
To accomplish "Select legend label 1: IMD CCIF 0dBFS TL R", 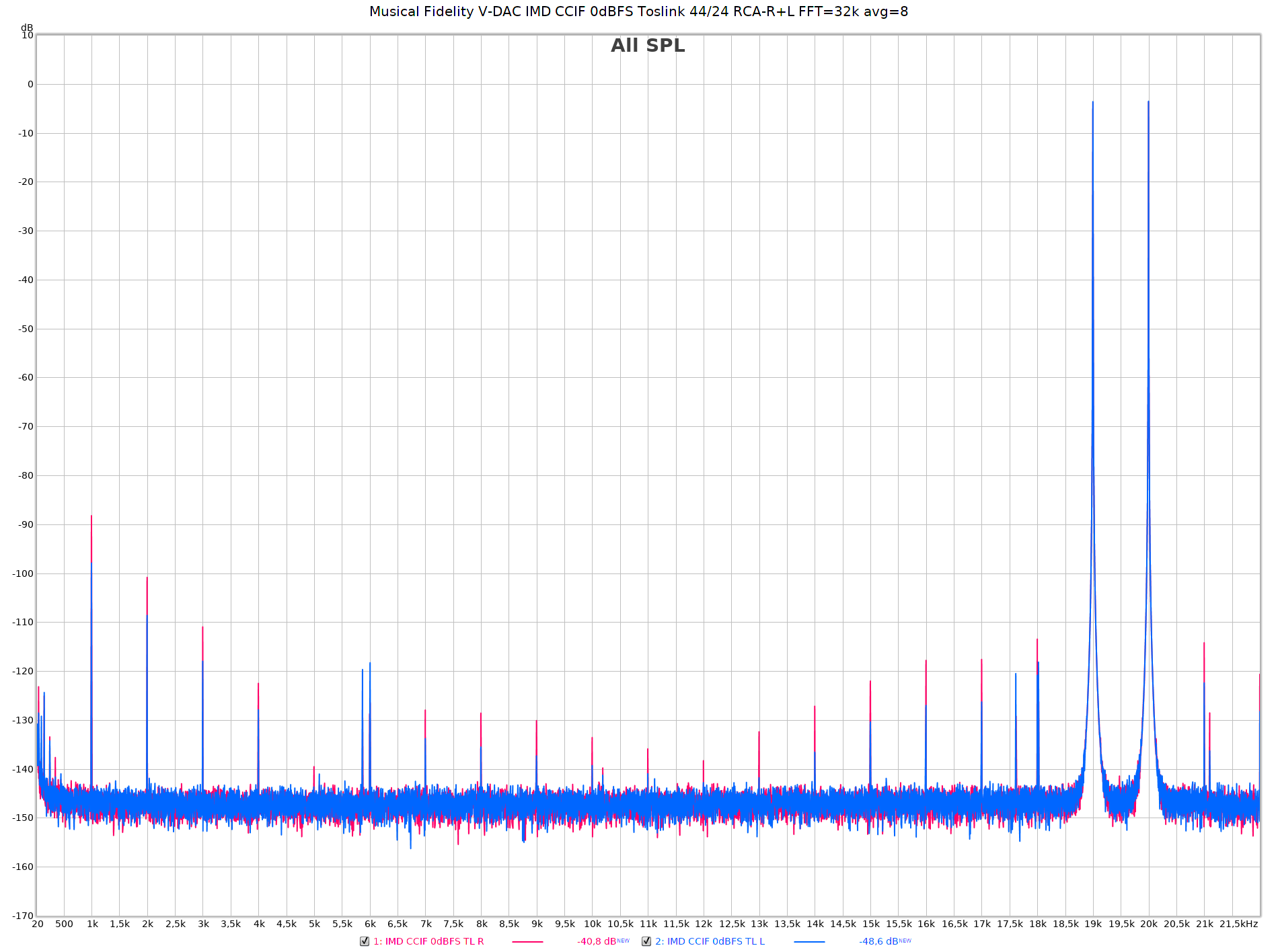I will tap(428, 941).
